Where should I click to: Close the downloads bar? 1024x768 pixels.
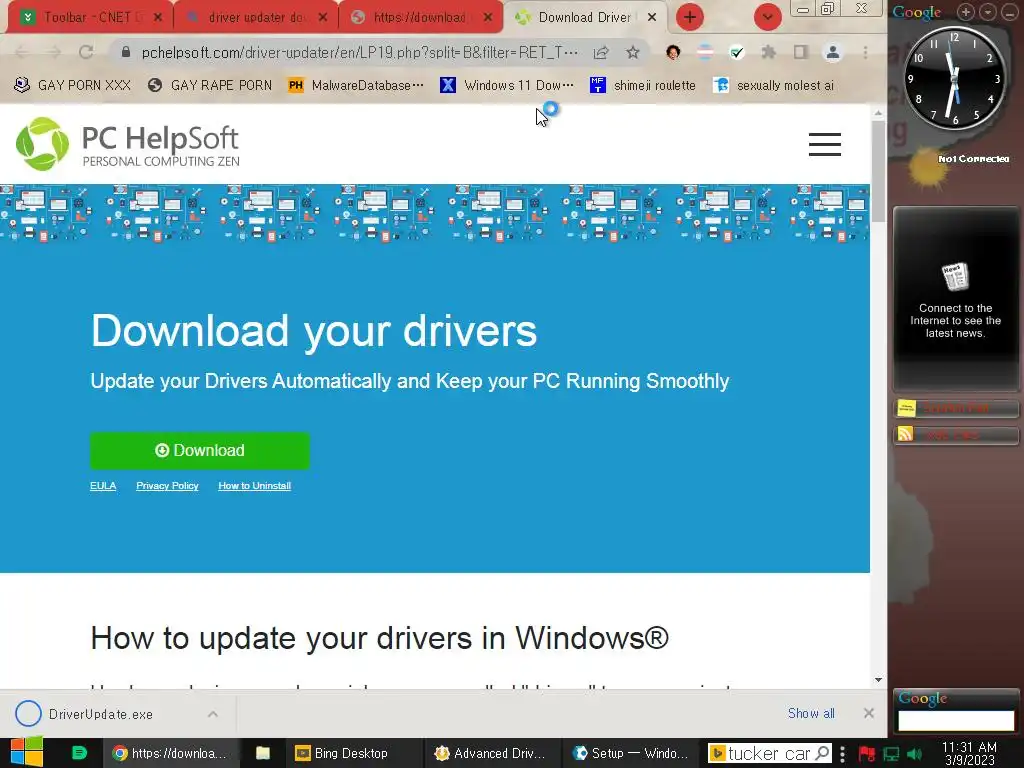(869, 713)
